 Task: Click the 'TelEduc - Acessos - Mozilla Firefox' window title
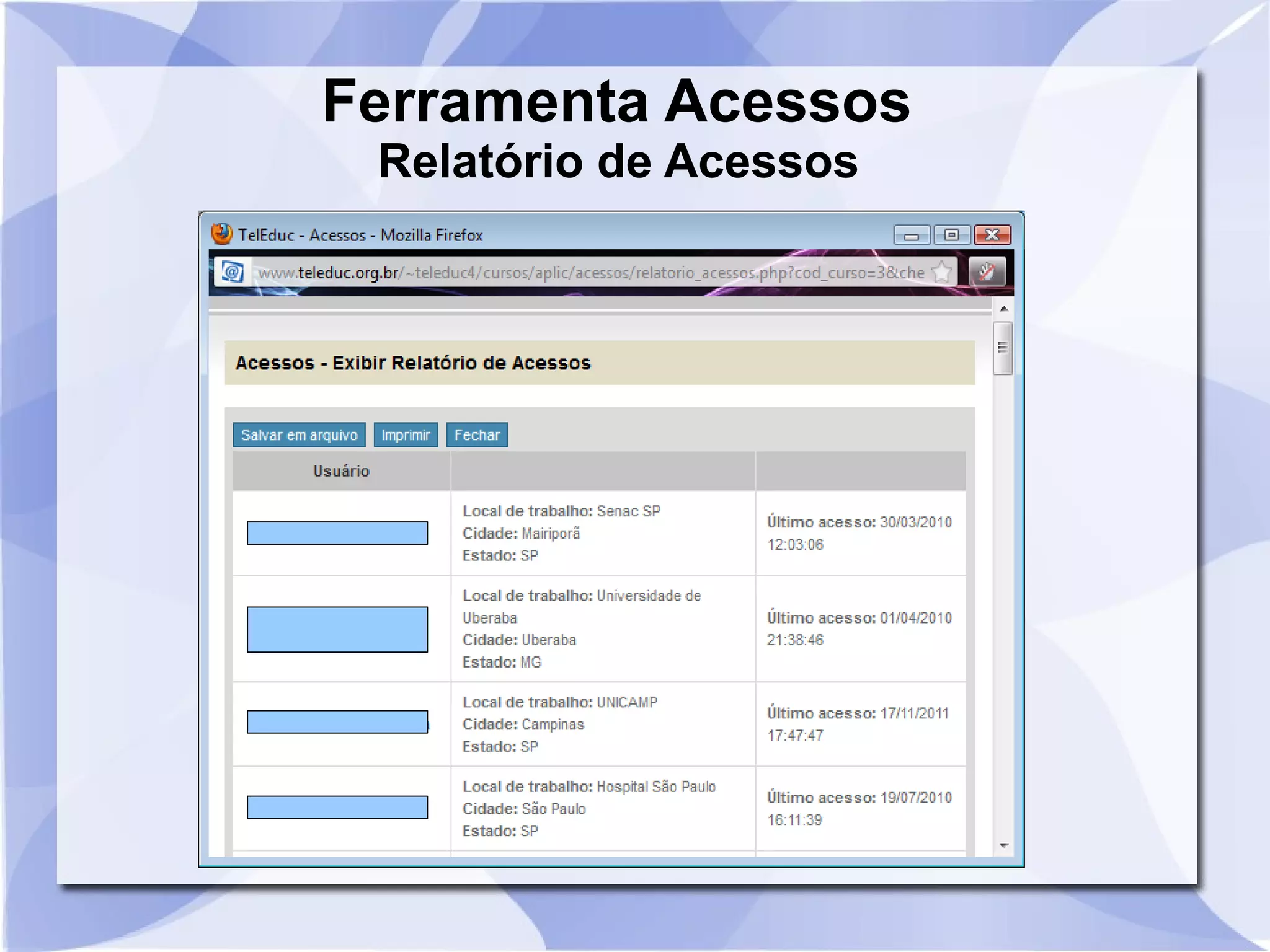tap(360, 235)
